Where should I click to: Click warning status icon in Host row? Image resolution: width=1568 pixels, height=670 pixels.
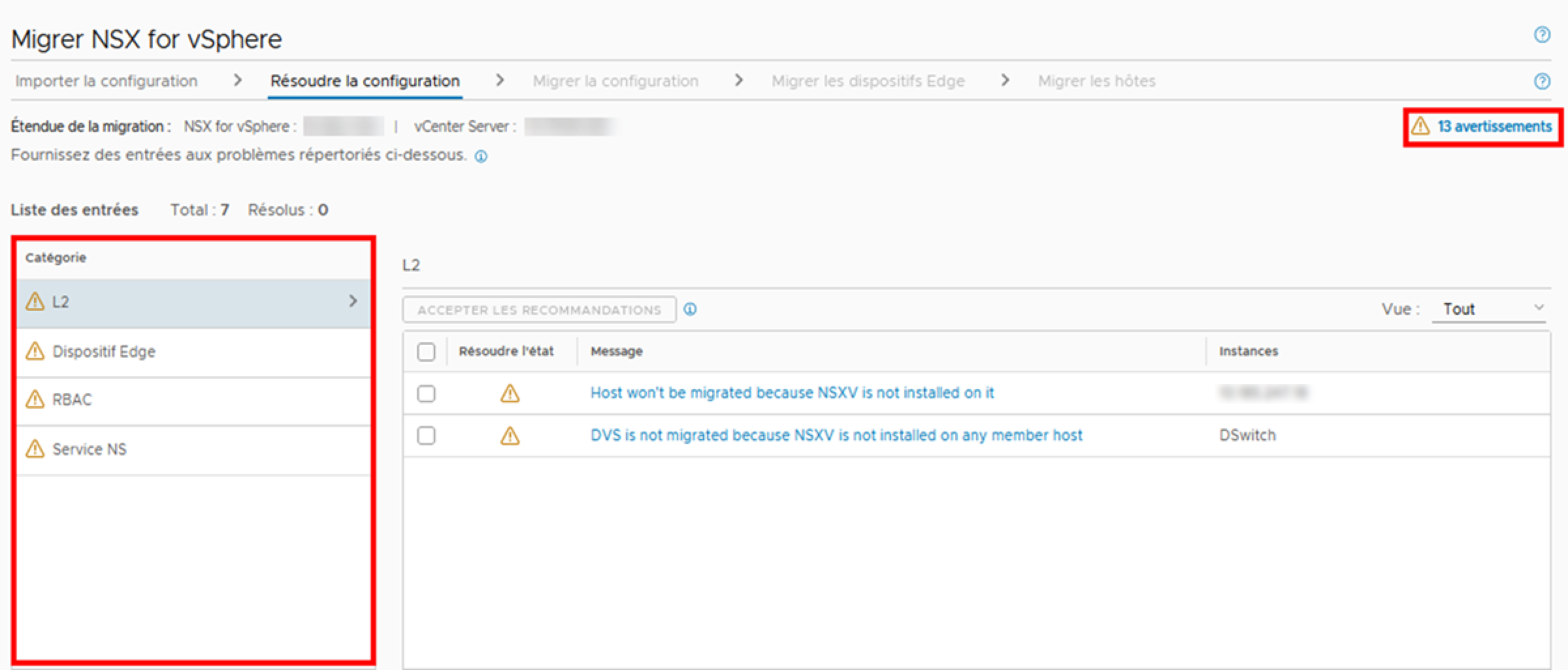click(x=510, y=393)
